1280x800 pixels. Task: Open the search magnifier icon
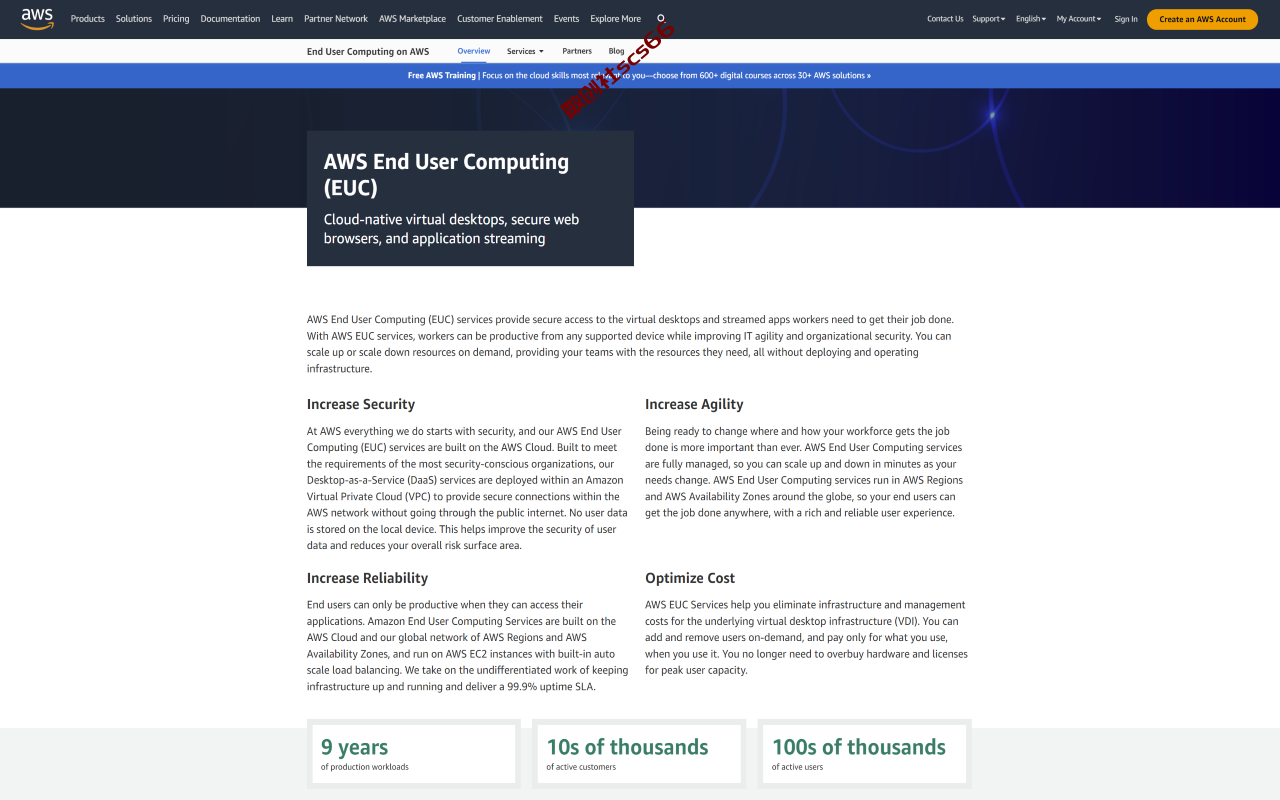tap(661, 19)
